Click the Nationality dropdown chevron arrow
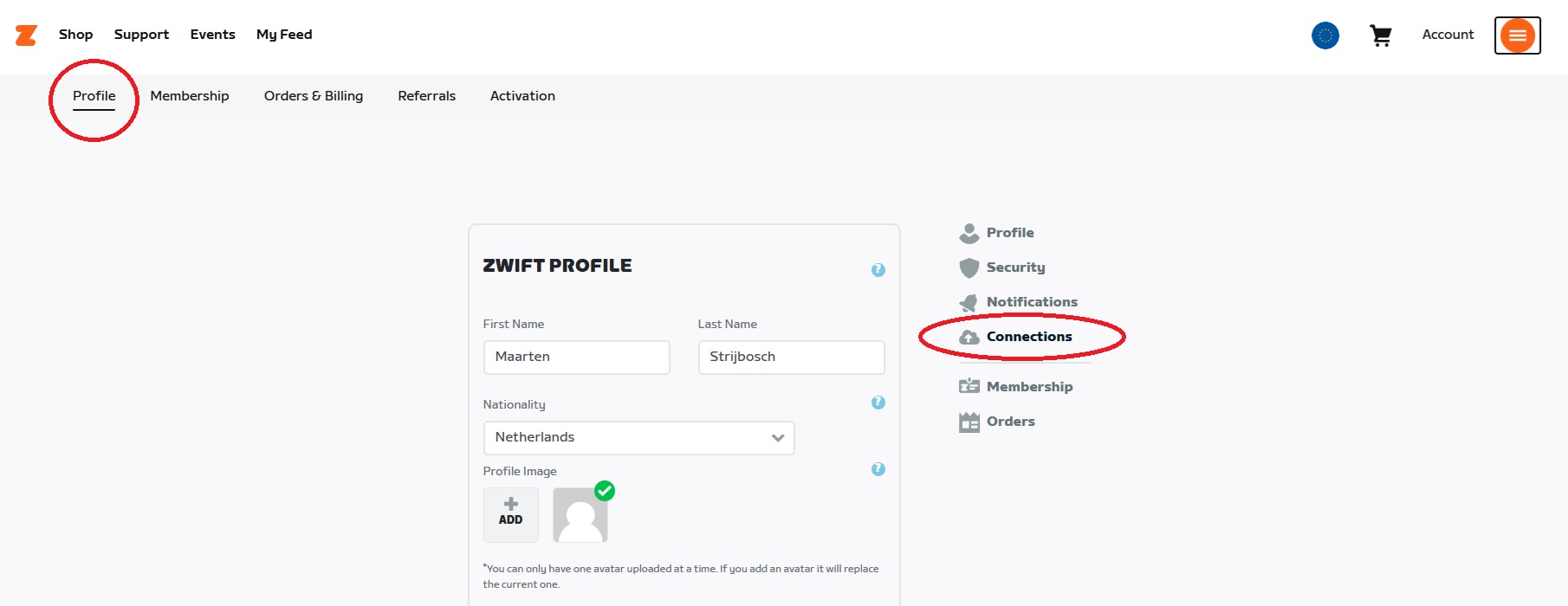Image resolution: width=1568 pixels, height=606 pixels. 778,438
